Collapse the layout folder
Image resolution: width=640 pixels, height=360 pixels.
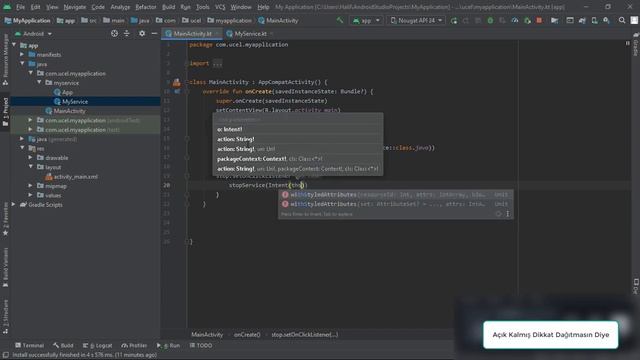click(31, 167)
